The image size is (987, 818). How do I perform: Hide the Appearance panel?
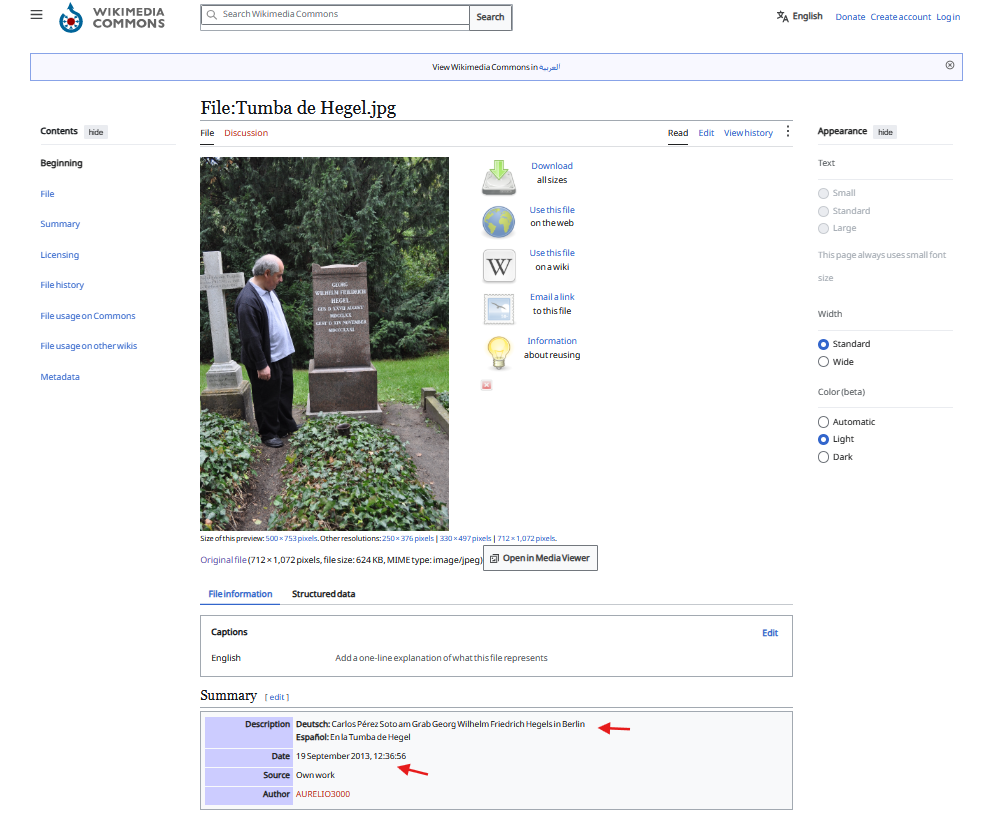[885, 132]
